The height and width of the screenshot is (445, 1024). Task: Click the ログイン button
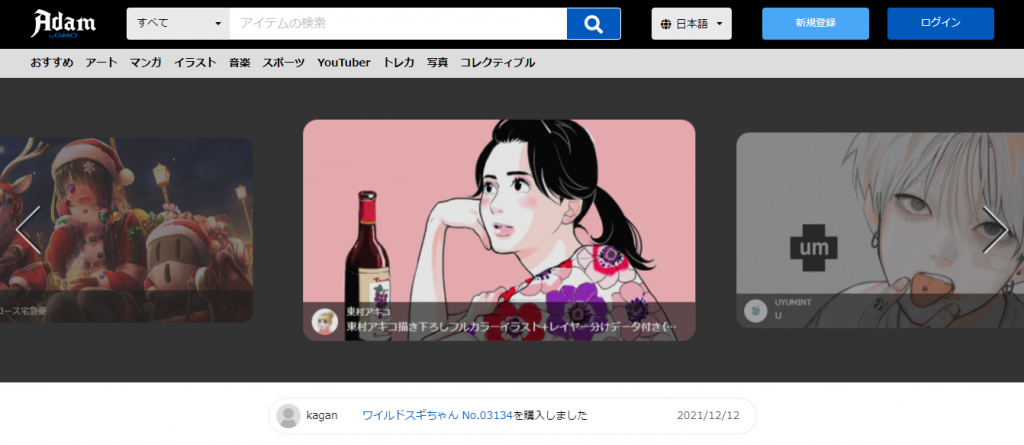[940, 23]
